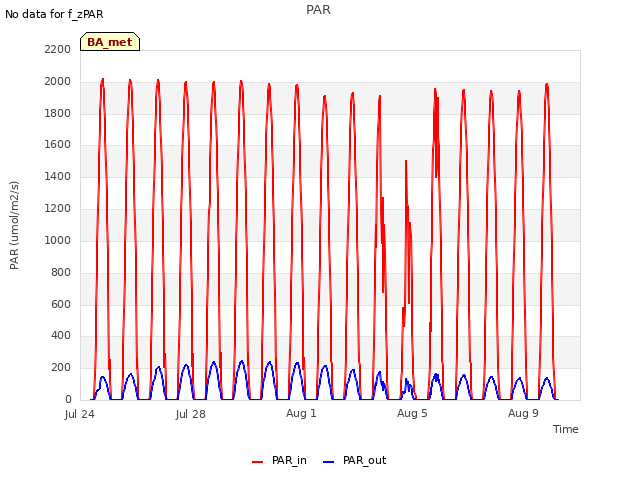Click the last red PAR_in peak after Aug 9
This screenshot has width=640, height=480.
coord(547,84)
